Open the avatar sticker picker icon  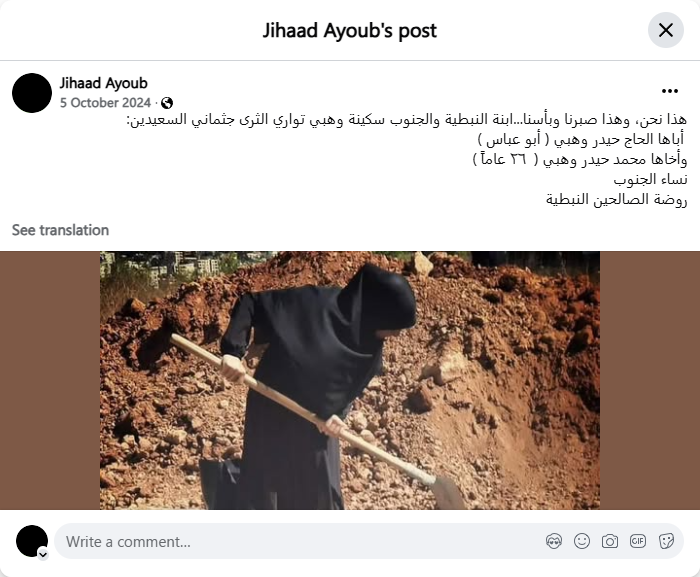(x=554, y=541)
